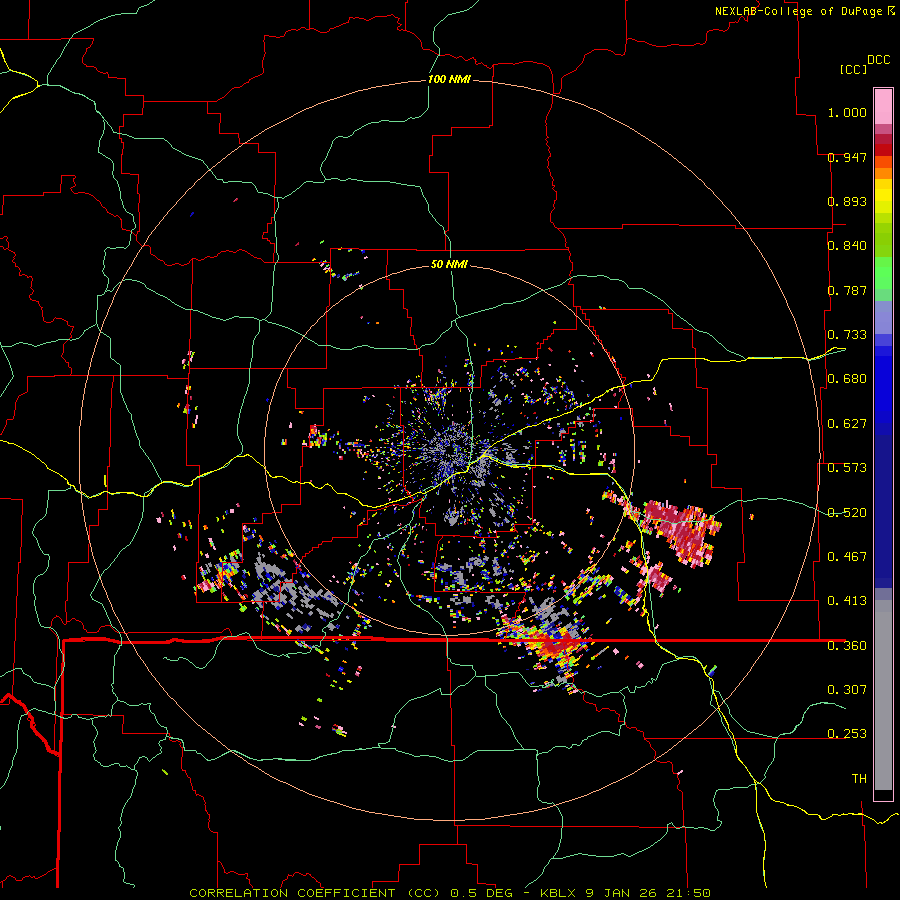Click the 0.627 value on the color scale
The image size is (900, 900).
pyautogui.click(x=847, y=424)
